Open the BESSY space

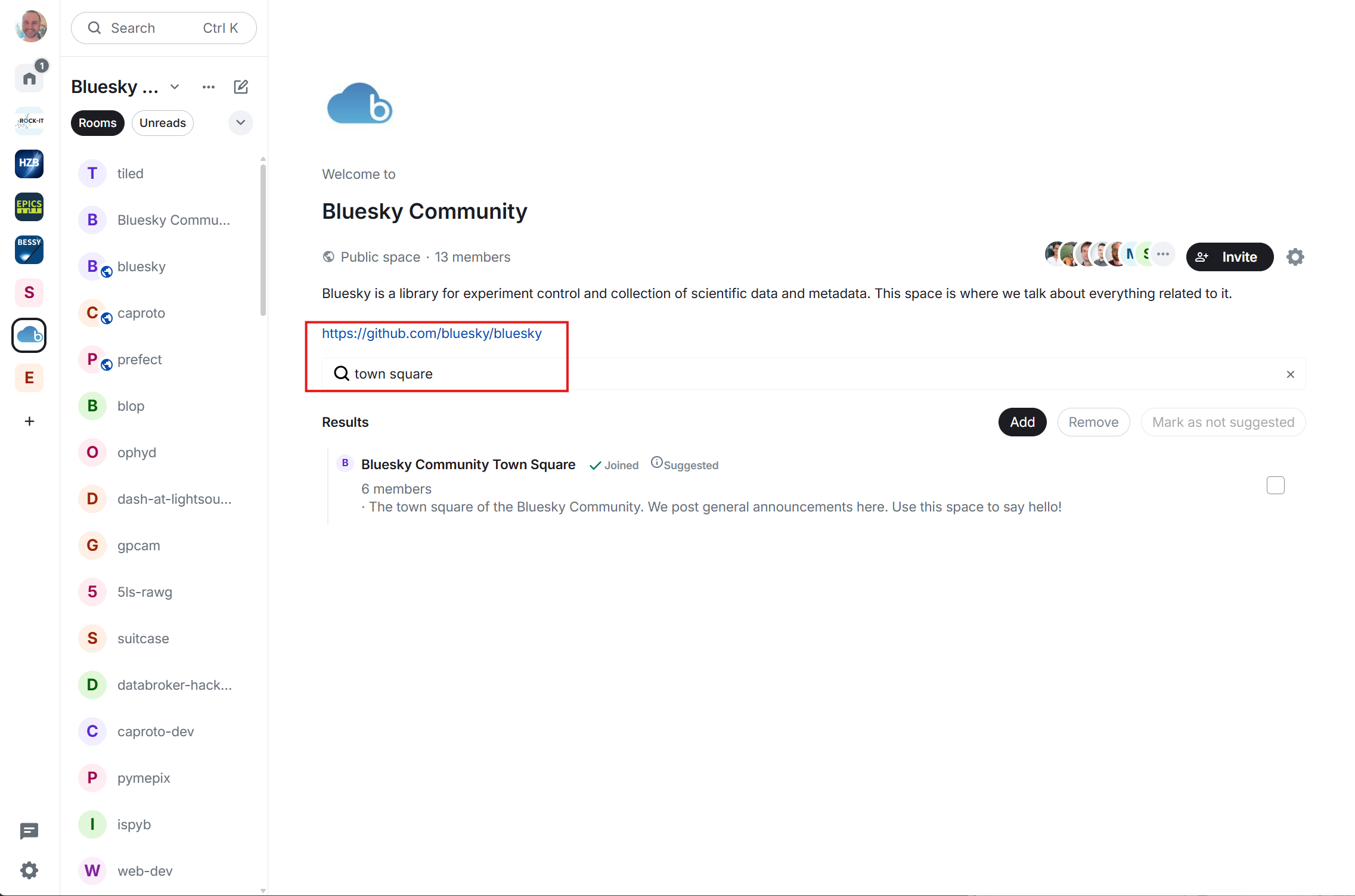29,250
